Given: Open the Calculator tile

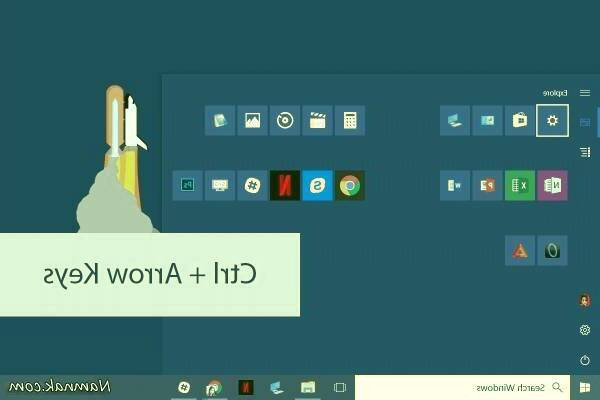Looking at the screenshot, I should point(349,121).
